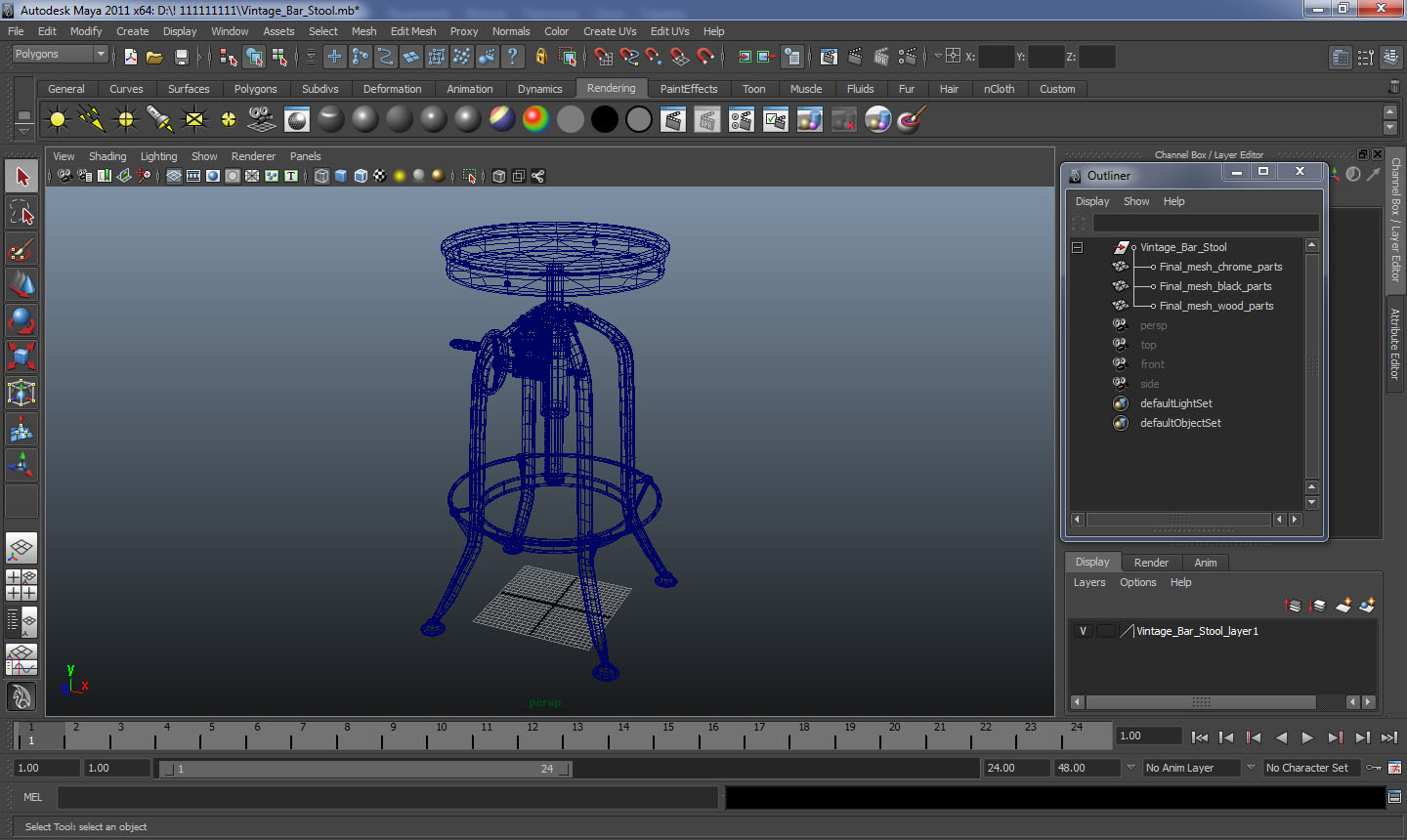The height and width of the screenshot is (840, 1407).
Task: Open viewport Shading menu
Action: [107, 156]
